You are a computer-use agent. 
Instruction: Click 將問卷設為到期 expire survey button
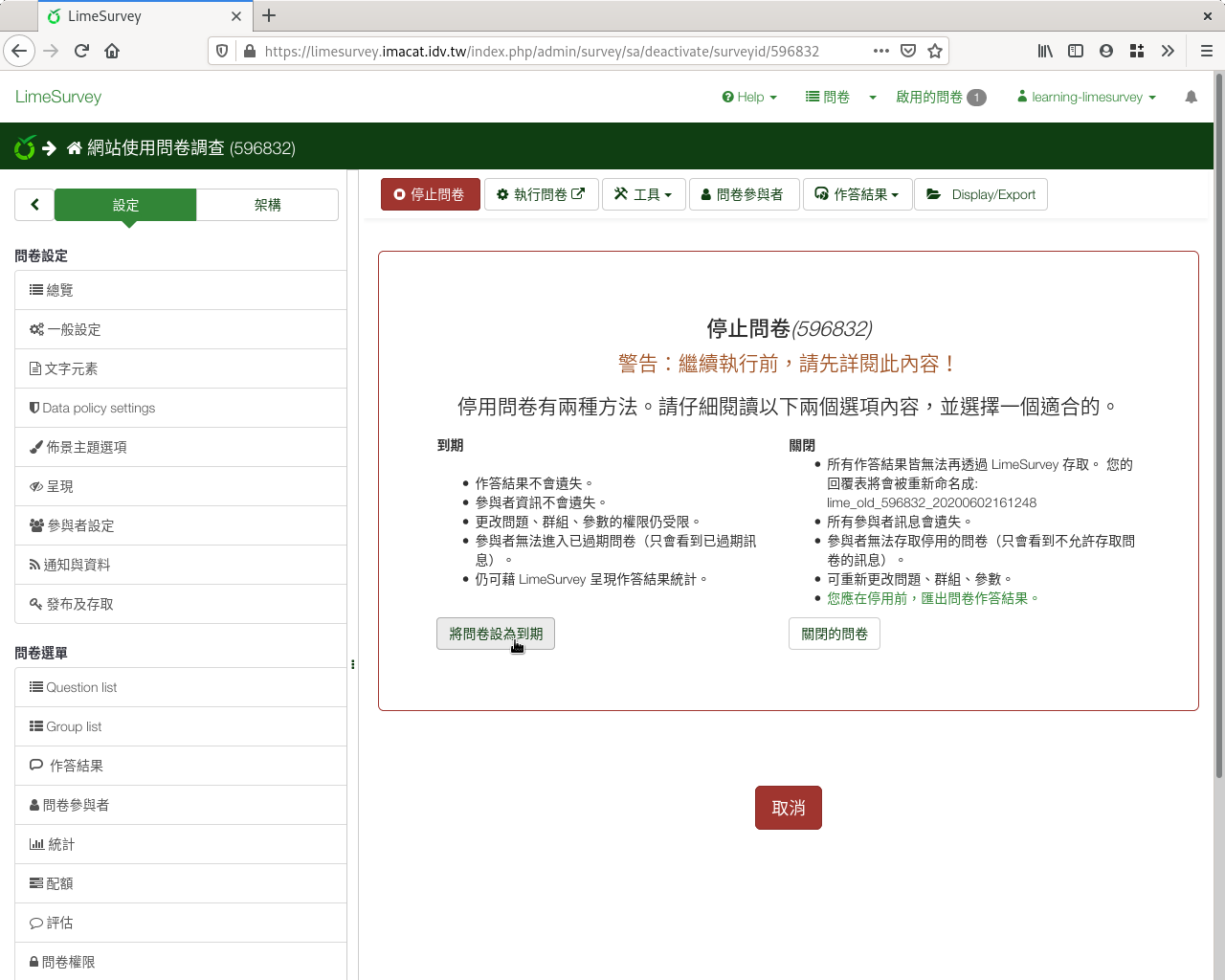pyautogui.click(x=496, y=634)
